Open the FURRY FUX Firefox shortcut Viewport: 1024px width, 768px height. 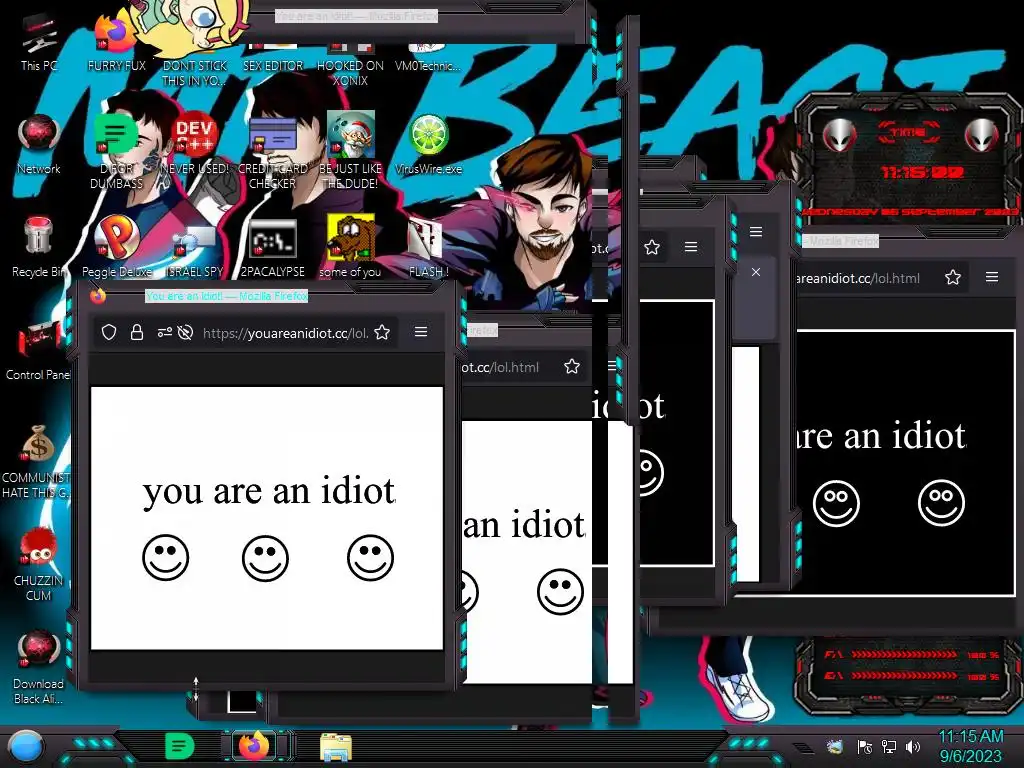[116, 39]
